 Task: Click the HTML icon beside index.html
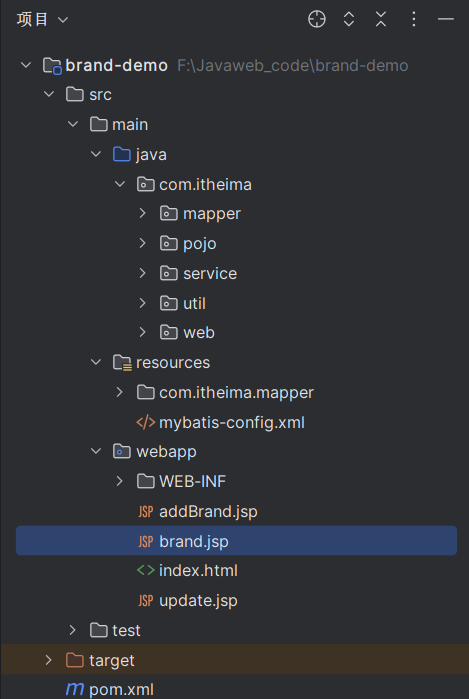coord(146,570)
